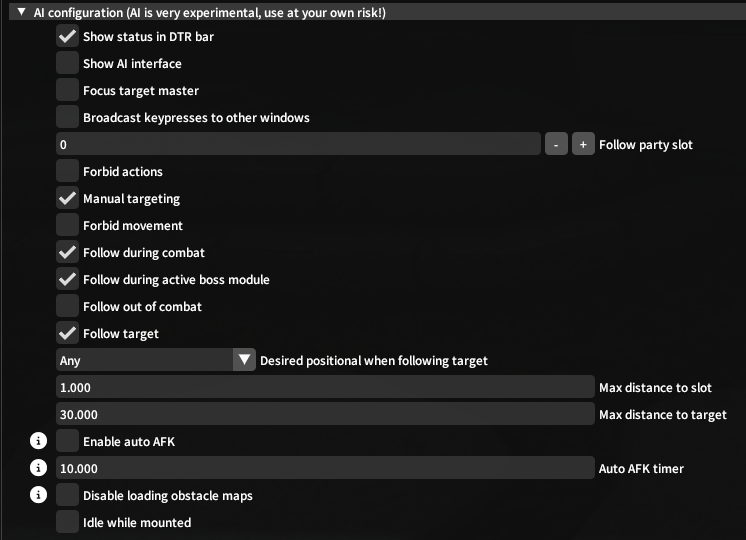746x540 pixels.
Task: Toggle Focus target master checkbox
Action: pyautogui.click(x=67, y=91)
